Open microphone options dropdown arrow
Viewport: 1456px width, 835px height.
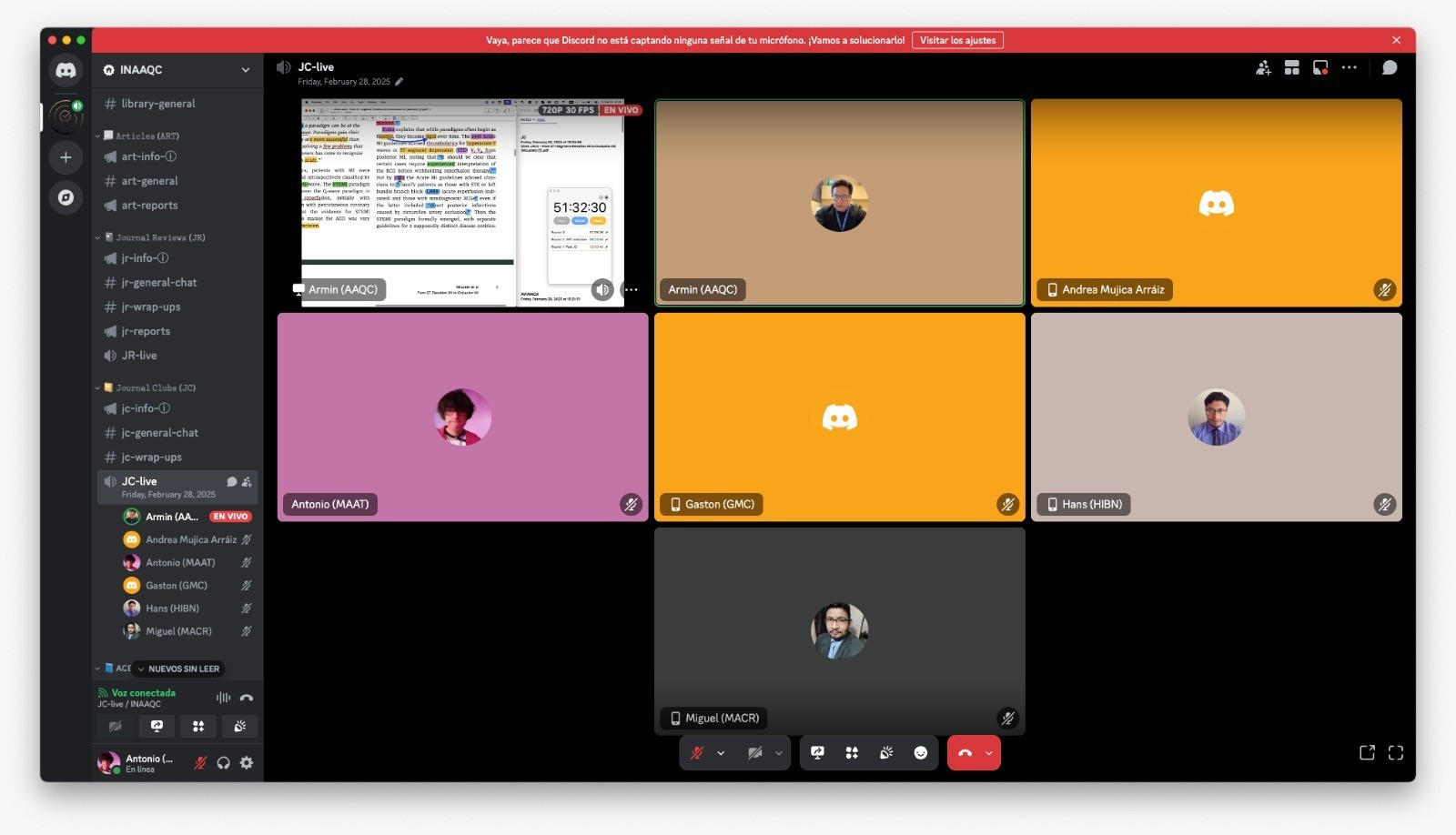coord(721,753)
